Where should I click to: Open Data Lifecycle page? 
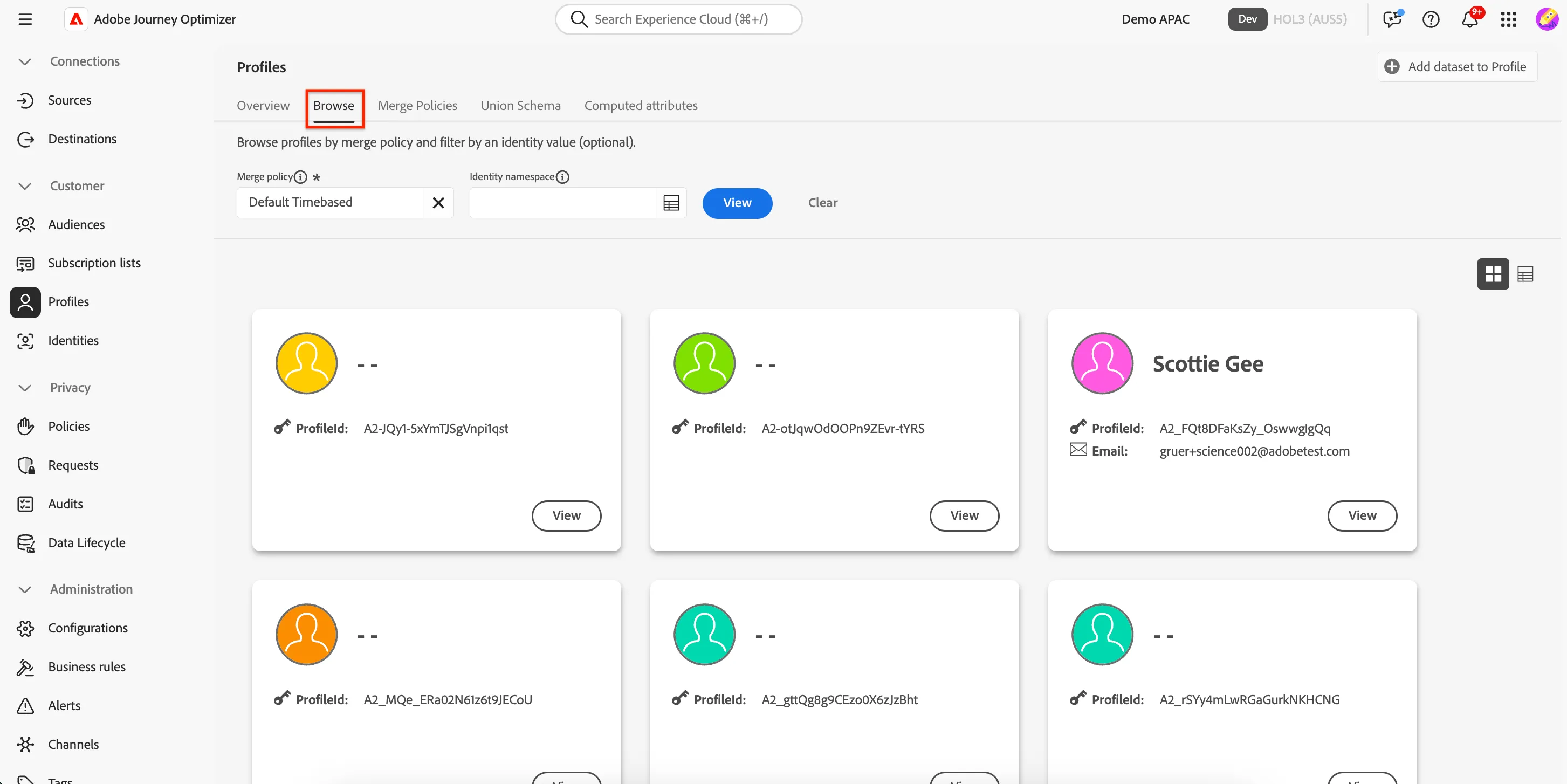tap(86, 542)
